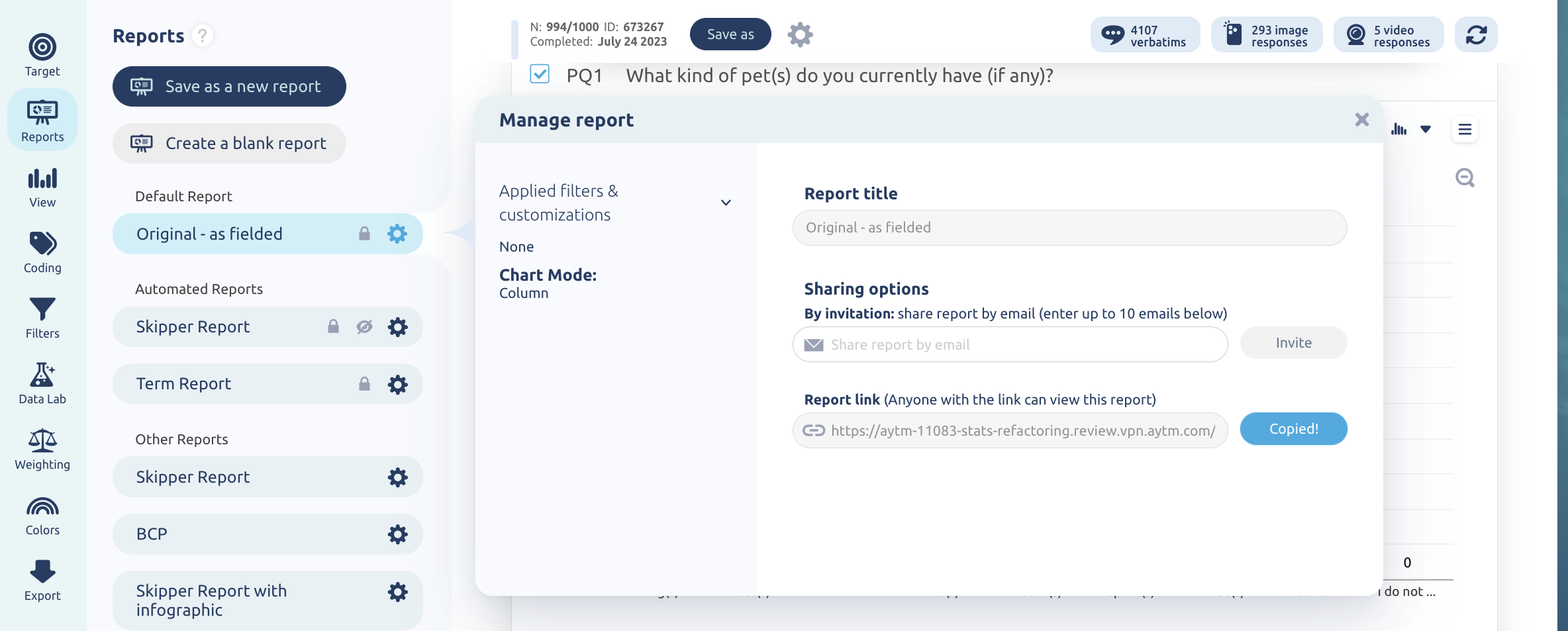Click the lock icon on Original - as fielded
The width and height of the screenshot is (1568, 631).
(364, 233)
